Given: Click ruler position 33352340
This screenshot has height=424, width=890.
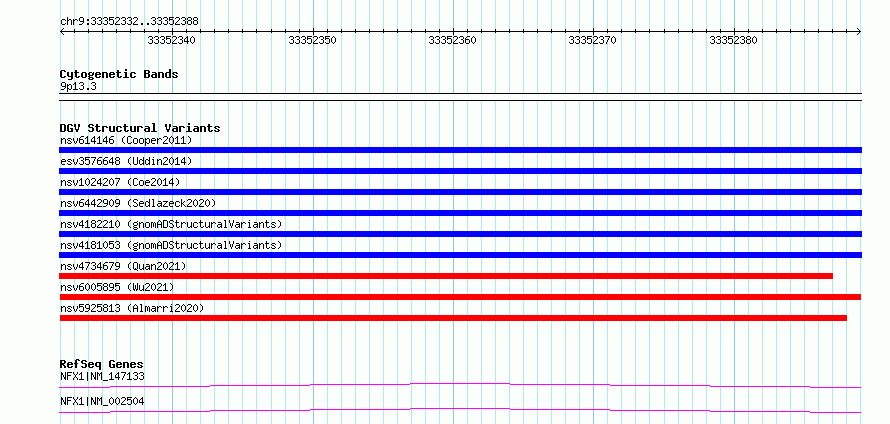Looking at the screenshot, I should (171, 40).
